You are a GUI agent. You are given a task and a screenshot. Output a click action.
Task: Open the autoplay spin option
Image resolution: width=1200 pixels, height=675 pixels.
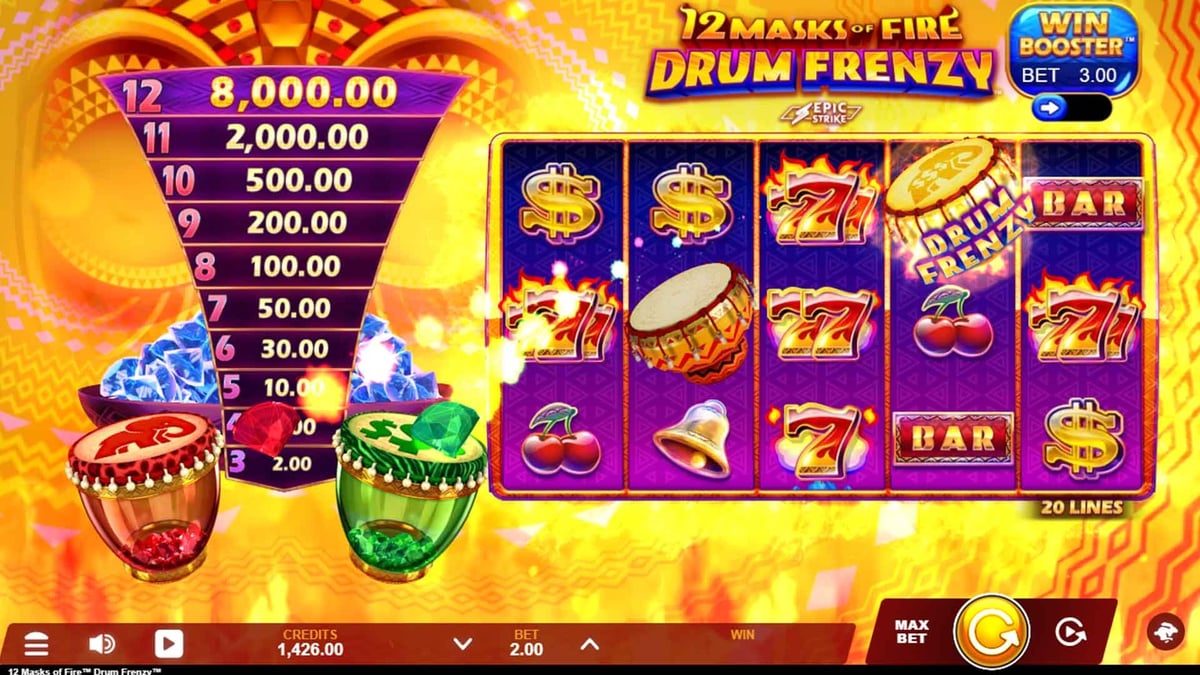coord(1071,632)
